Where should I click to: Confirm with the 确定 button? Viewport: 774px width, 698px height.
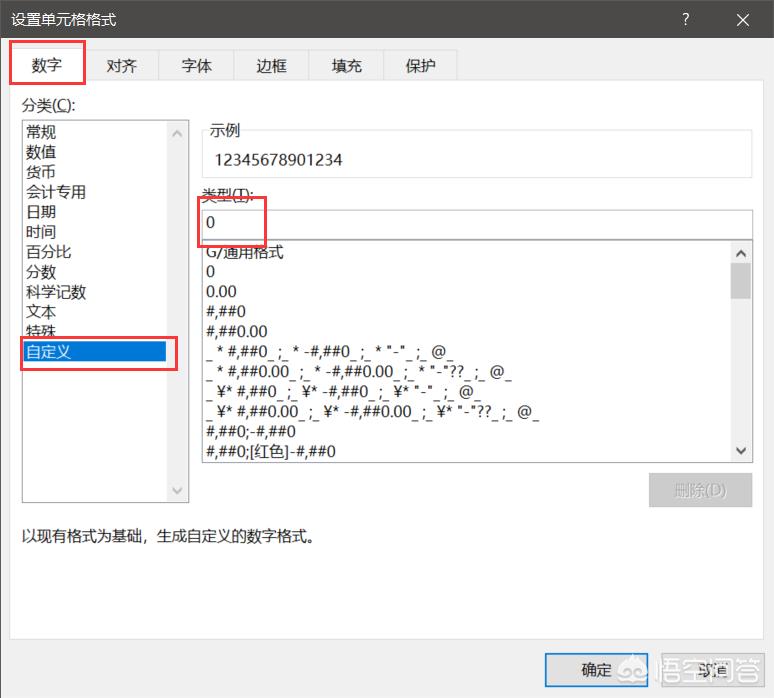pos(596,670)
